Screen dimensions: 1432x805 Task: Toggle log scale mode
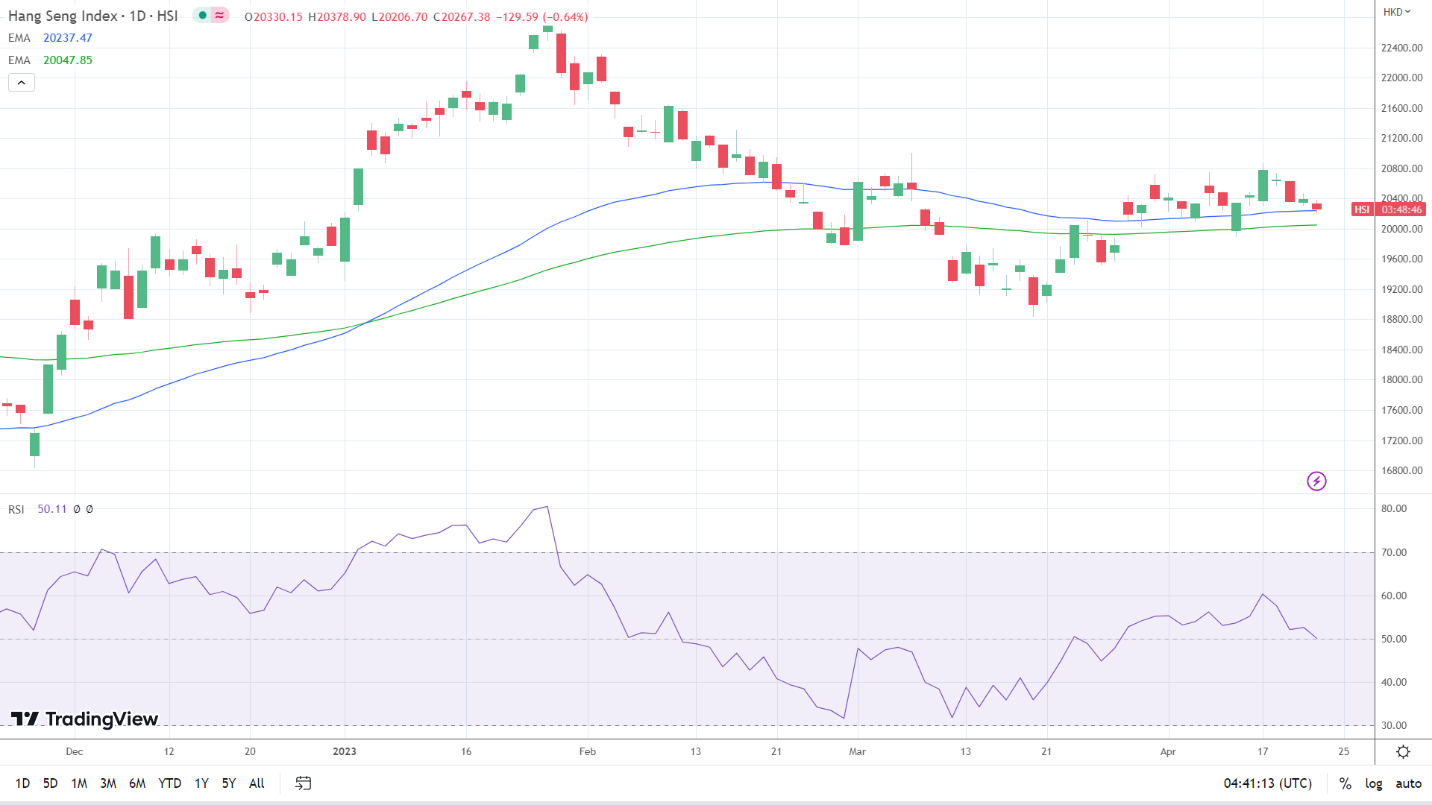[1374, 783]
